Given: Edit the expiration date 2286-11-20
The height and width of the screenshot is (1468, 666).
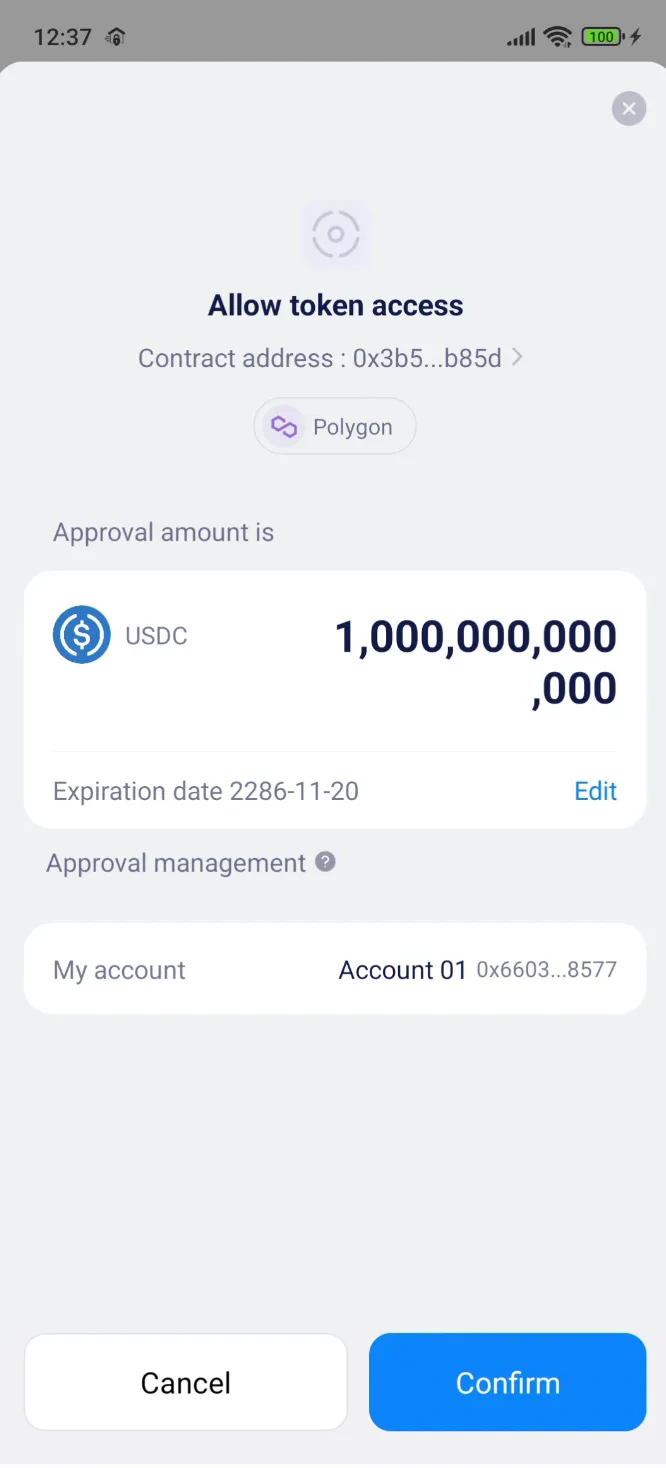Looking at the screenshot, I should click(x=595, y=791).
